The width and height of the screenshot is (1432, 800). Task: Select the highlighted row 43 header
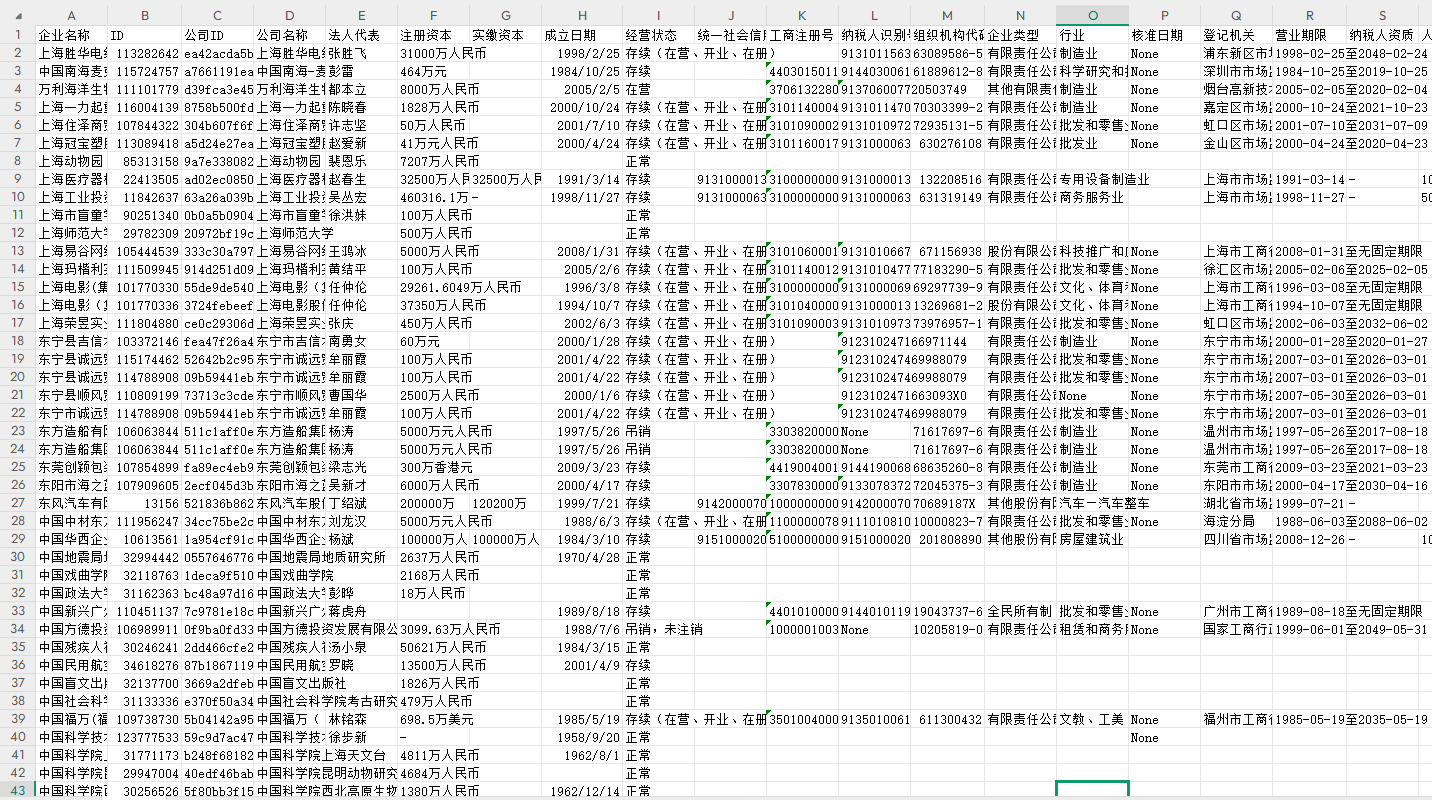(x=17, y=791)
